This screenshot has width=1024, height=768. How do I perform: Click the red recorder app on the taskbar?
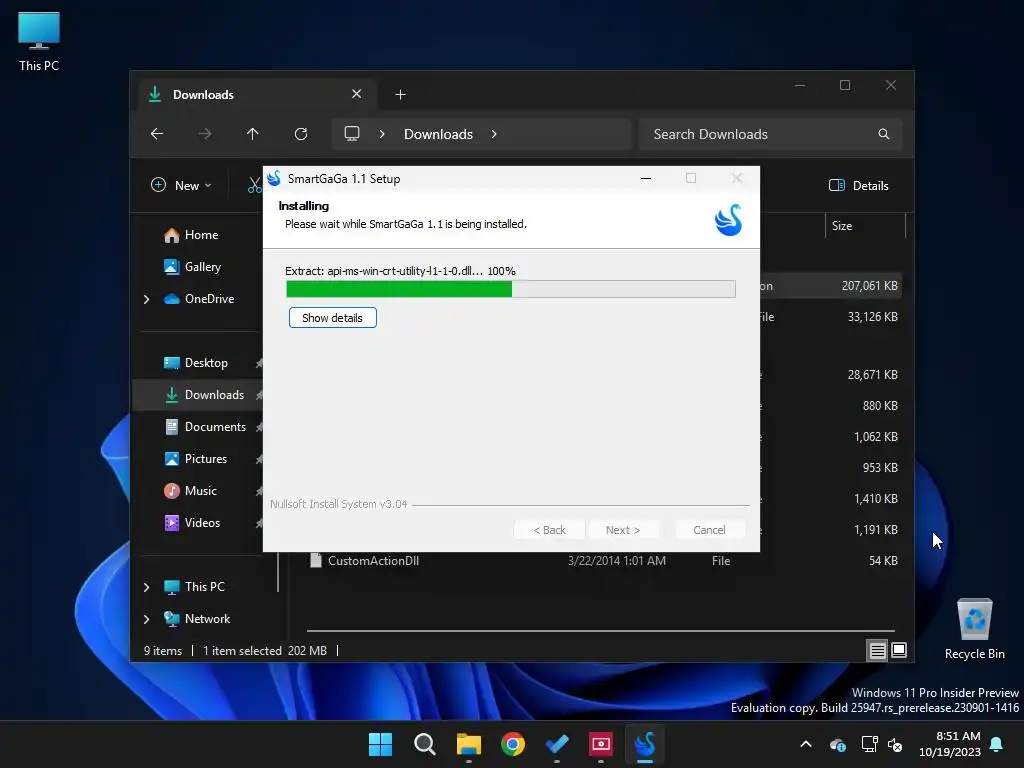601,744
